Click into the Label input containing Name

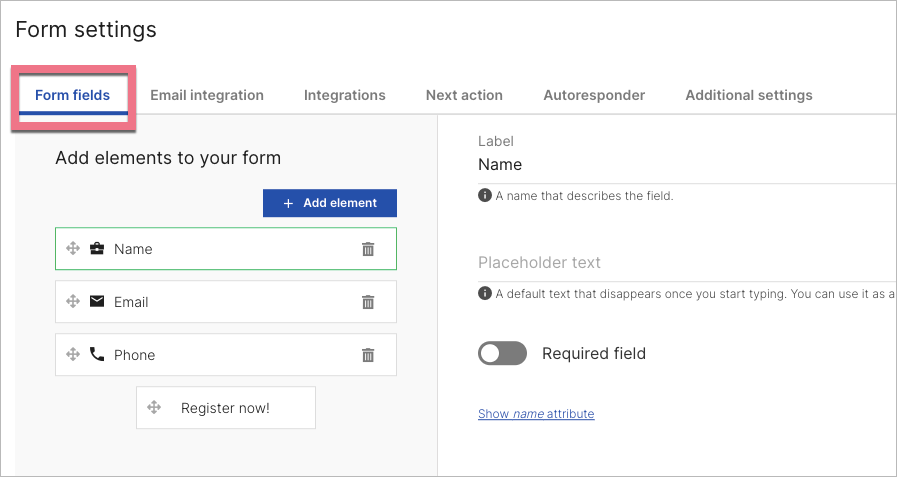680,165
